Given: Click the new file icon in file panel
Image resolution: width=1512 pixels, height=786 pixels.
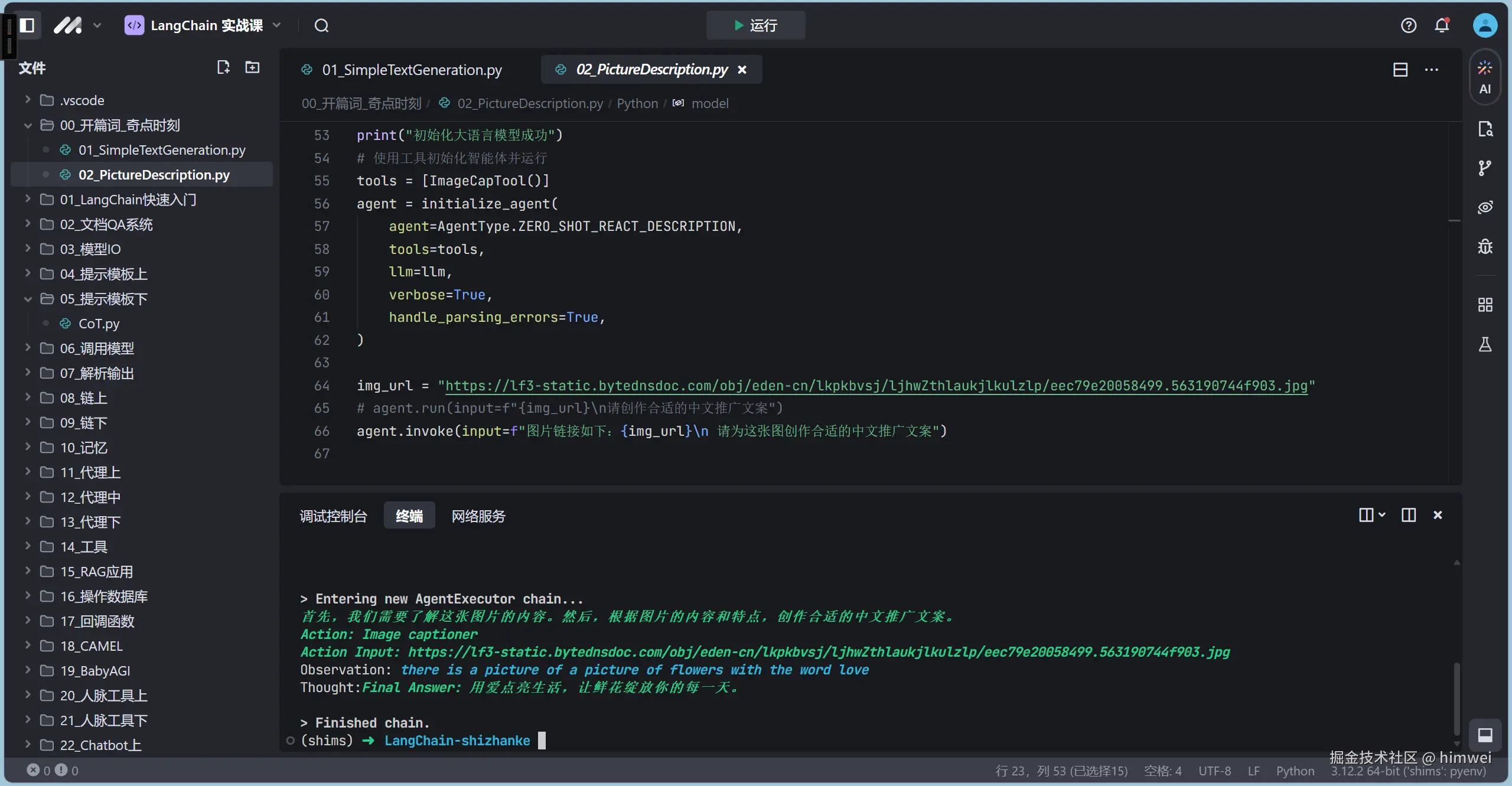Looking at the screenshot, I should click(223, 67).
